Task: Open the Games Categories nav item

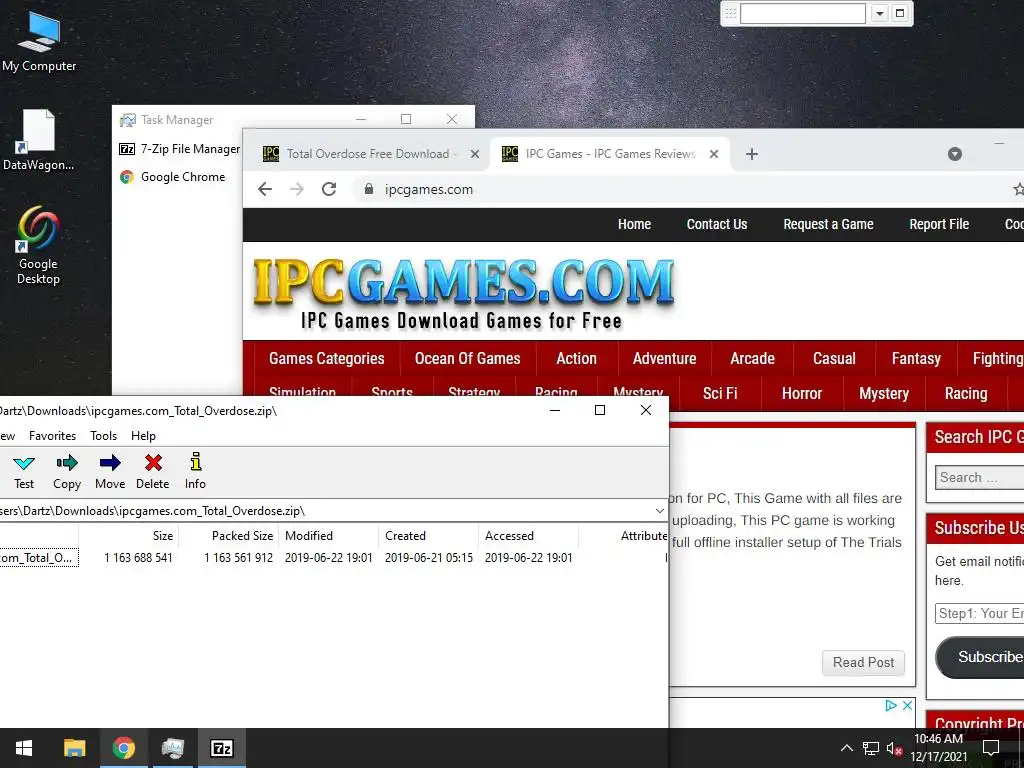Action: 327,359
